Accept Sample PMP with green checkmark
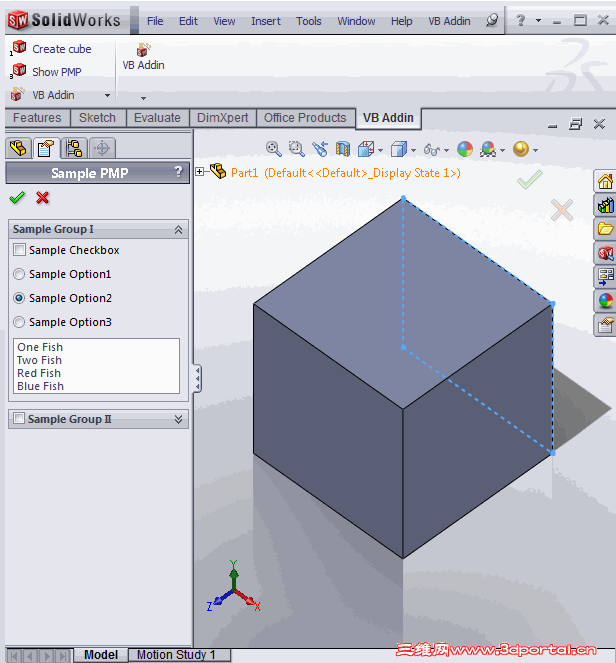The image size is (616, 663). [17, 197]
